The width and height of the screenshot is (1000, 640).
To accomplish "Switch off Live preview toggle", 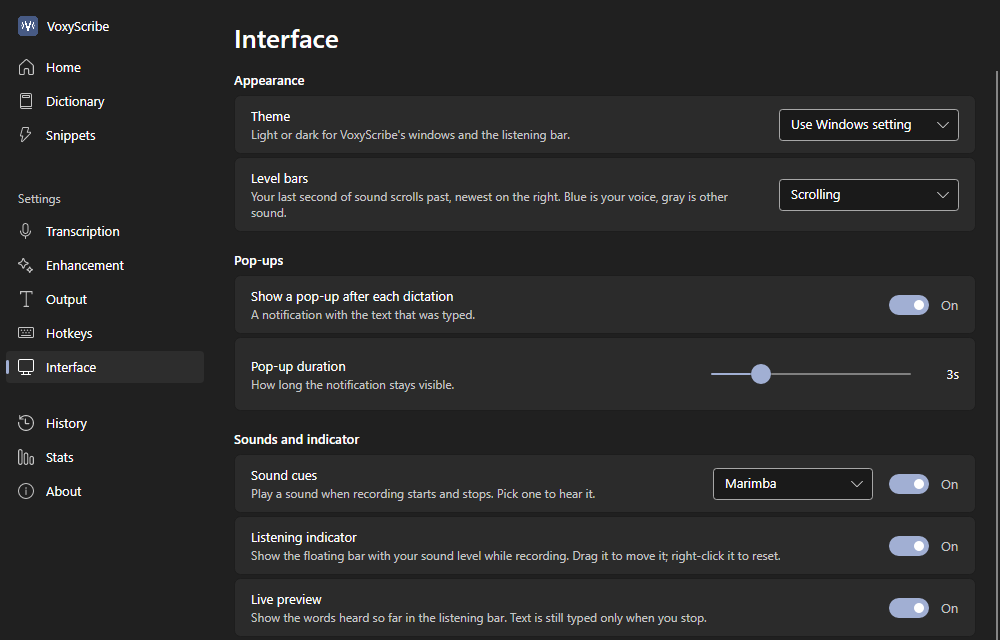I will click(909, 608).
